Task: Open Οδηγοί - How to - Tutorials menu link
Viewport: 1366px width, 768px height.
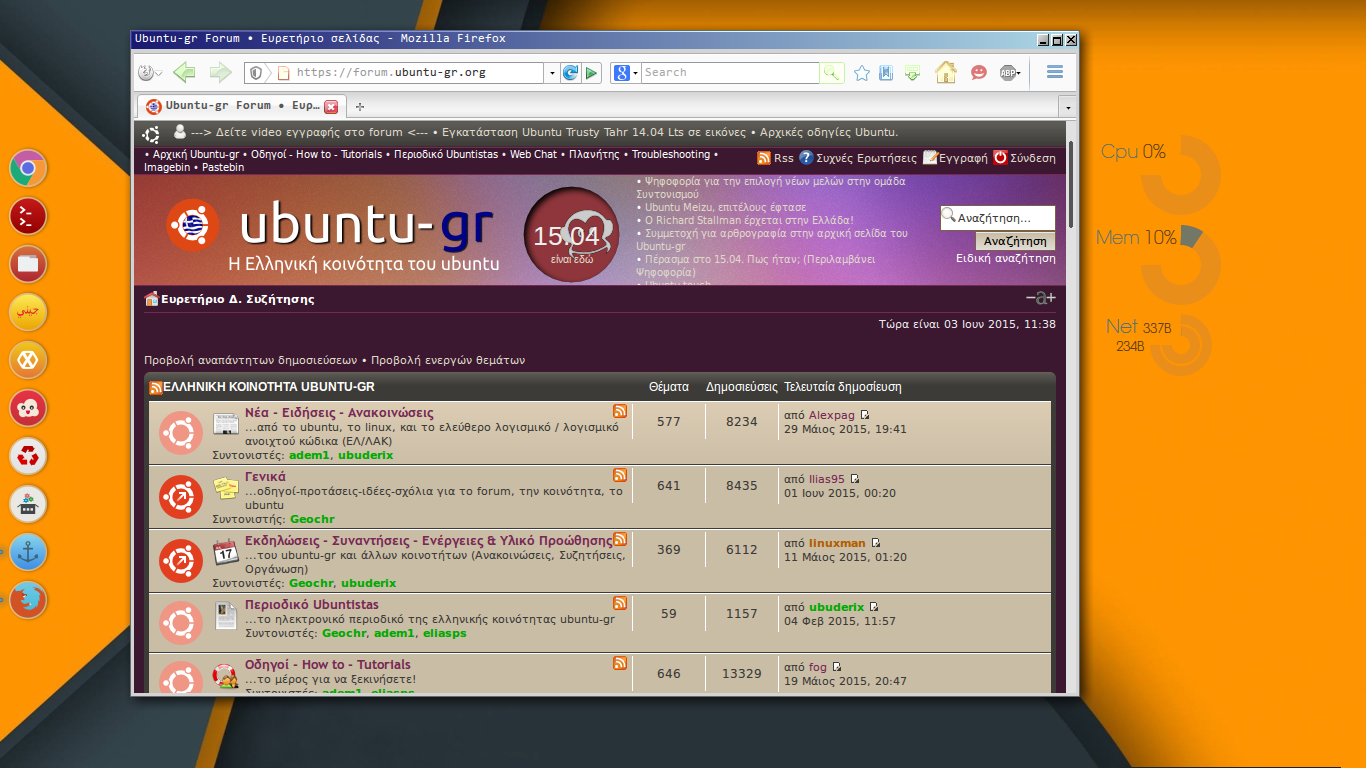Action: click(317, 155)
